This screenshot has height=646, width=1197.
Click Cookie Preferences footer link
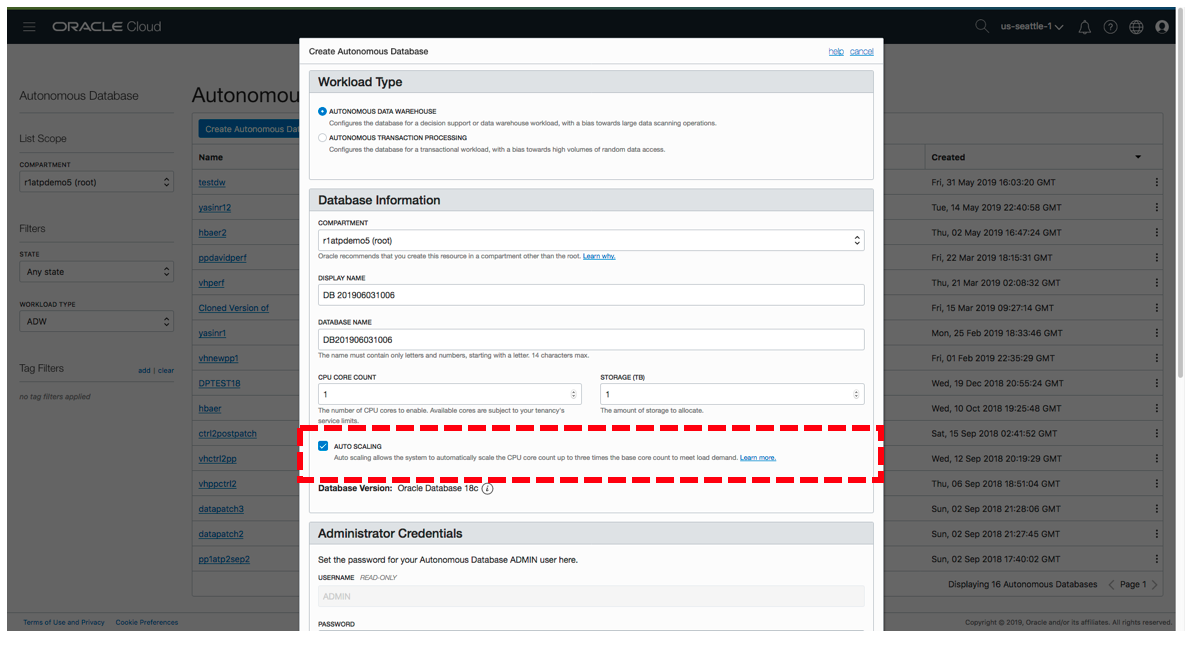(147, 622)
